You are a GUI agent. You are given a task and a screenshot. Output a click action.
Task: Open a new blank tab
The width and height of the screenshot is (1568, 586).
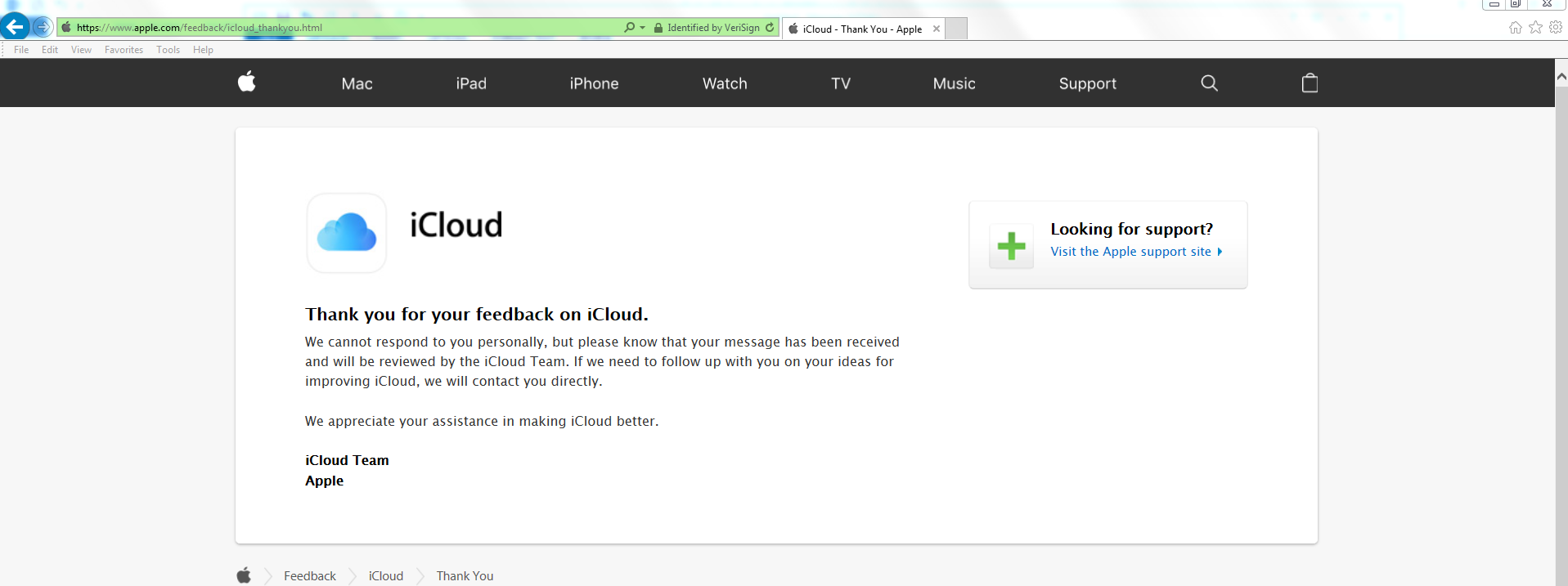pyautogui.click(x=956, y=29)
